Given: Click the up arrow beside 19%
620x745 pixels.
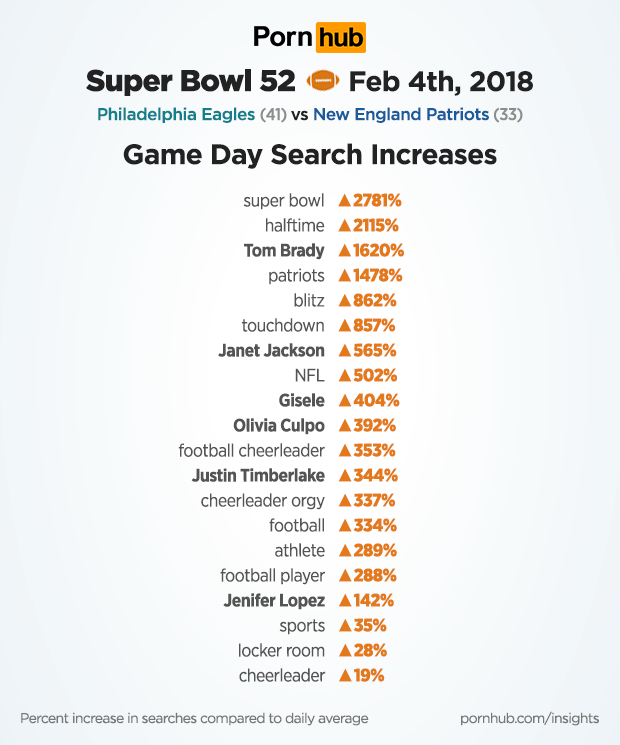Looking at the screenshot, I should 345,676.
